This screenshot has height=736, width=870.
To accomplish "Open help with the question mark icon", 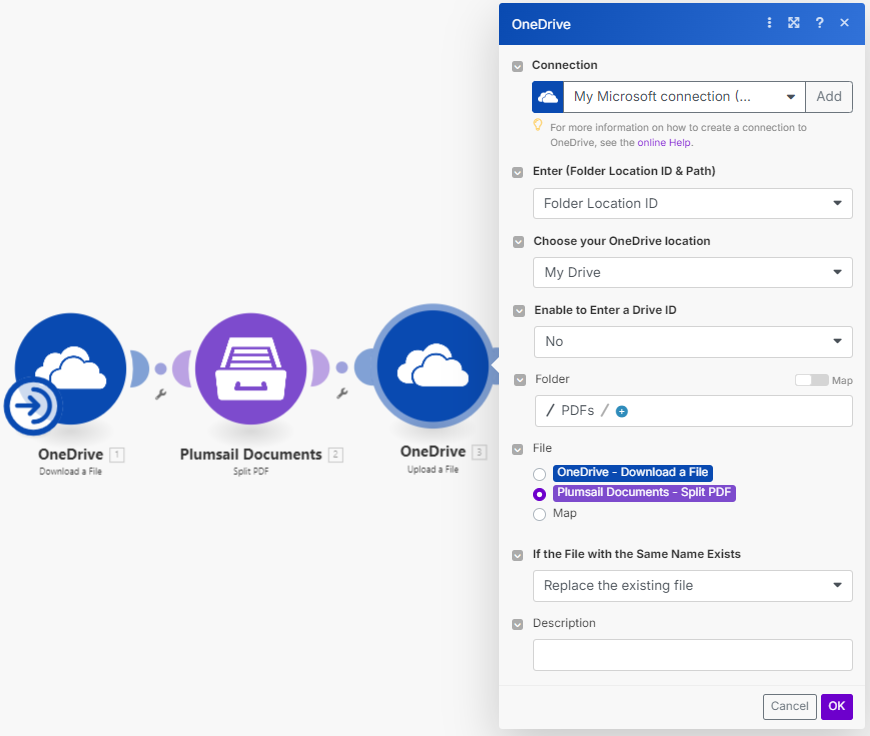I will [x=820, y=23].
